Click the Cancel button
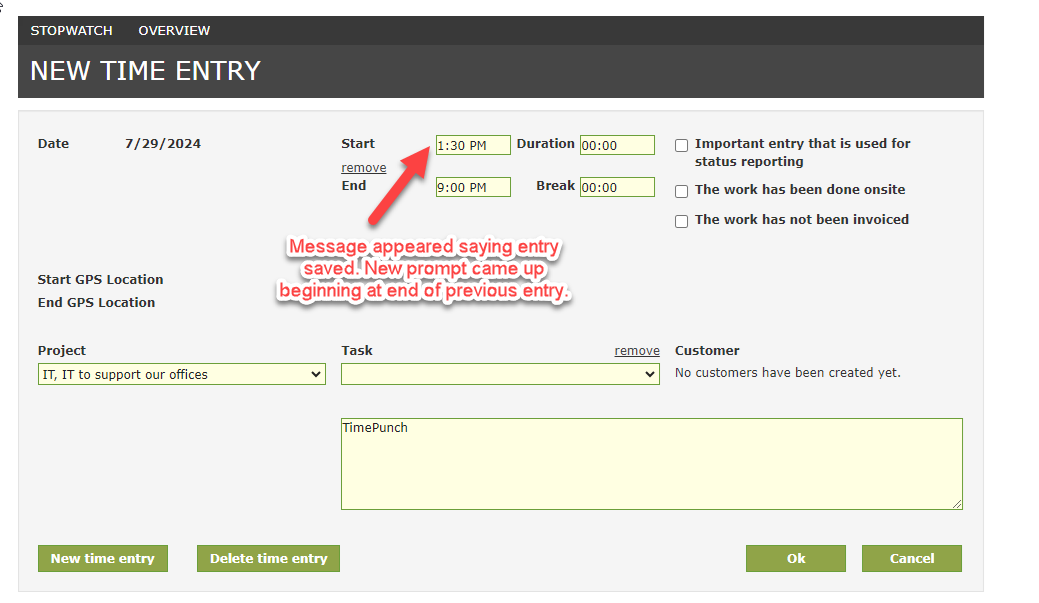Viewport: 1039px width, 603px height. (x=911, y=558)
